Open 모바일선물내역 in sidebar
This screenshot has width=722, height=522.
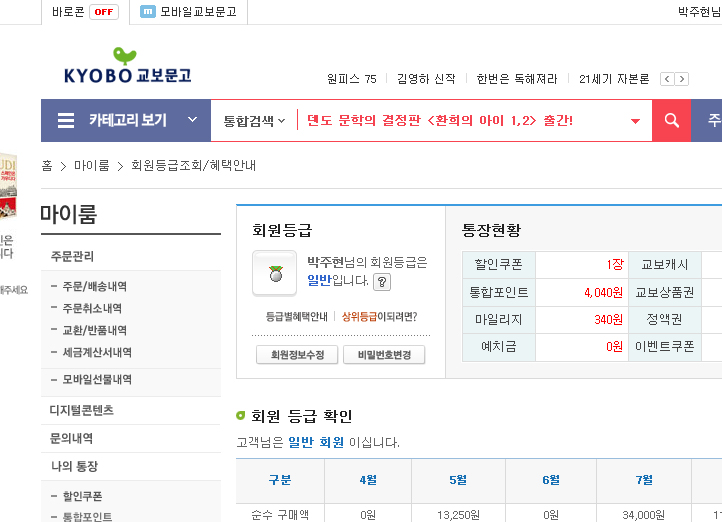tap(97, 380)
